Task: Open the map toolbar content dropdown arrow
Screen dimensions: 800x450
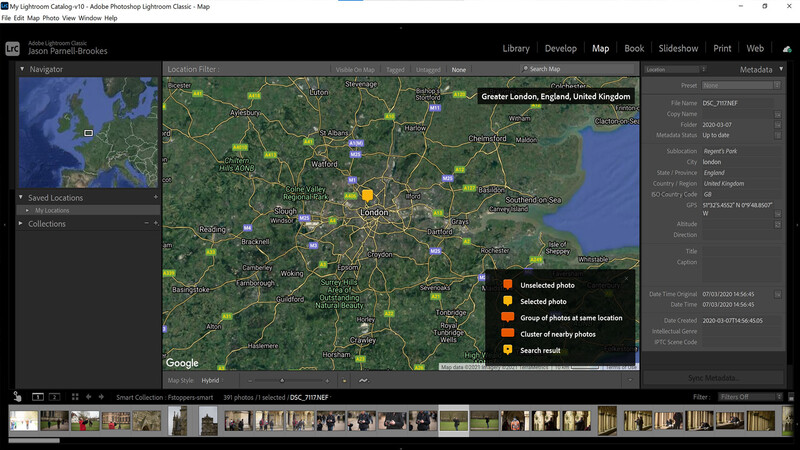Action: pyautogui.click(x=630, y=381)
